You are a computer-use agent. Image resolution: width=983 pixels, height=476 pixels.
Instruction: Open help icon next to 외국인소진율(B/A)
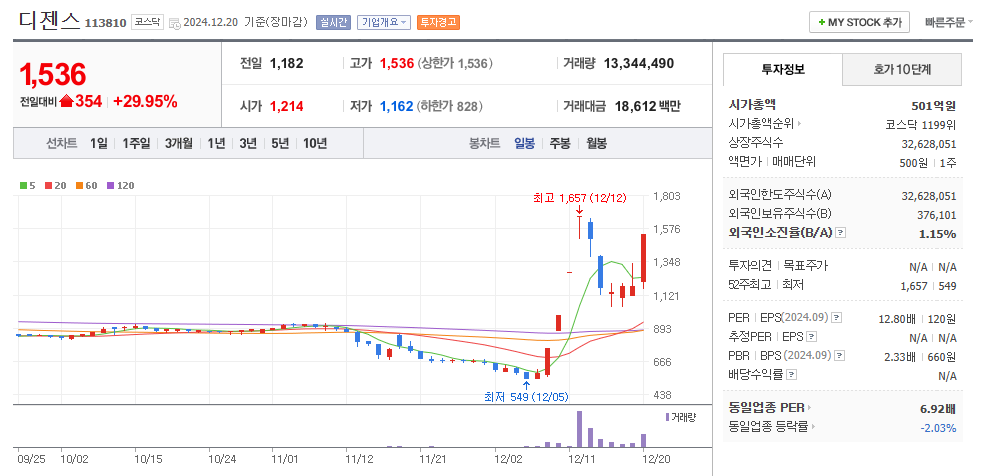pyautogui.click(x=841, y=233)
